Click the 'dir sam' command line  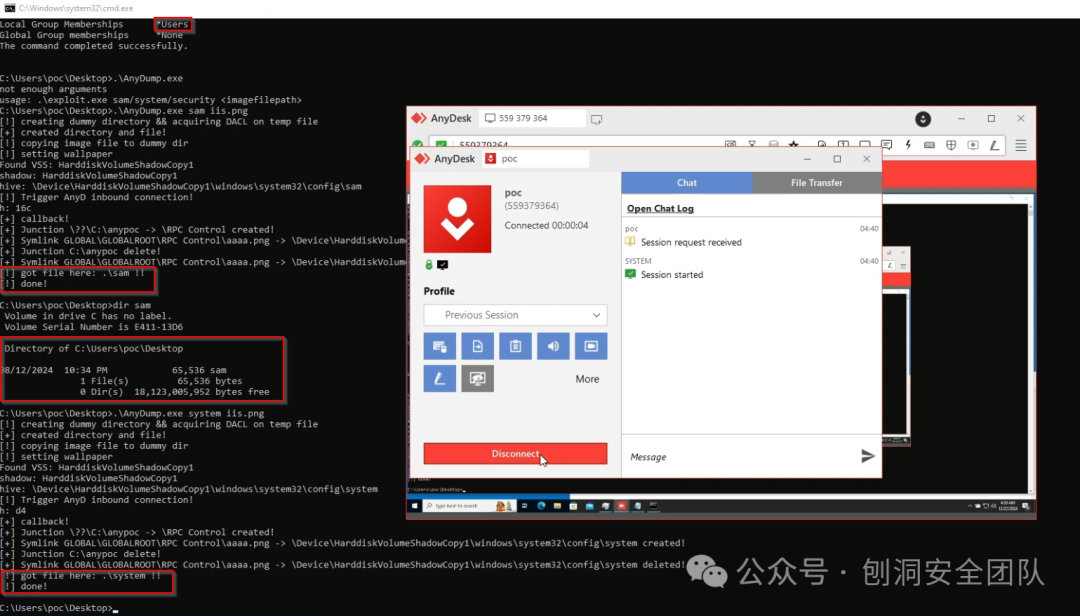tap(75, 305)
